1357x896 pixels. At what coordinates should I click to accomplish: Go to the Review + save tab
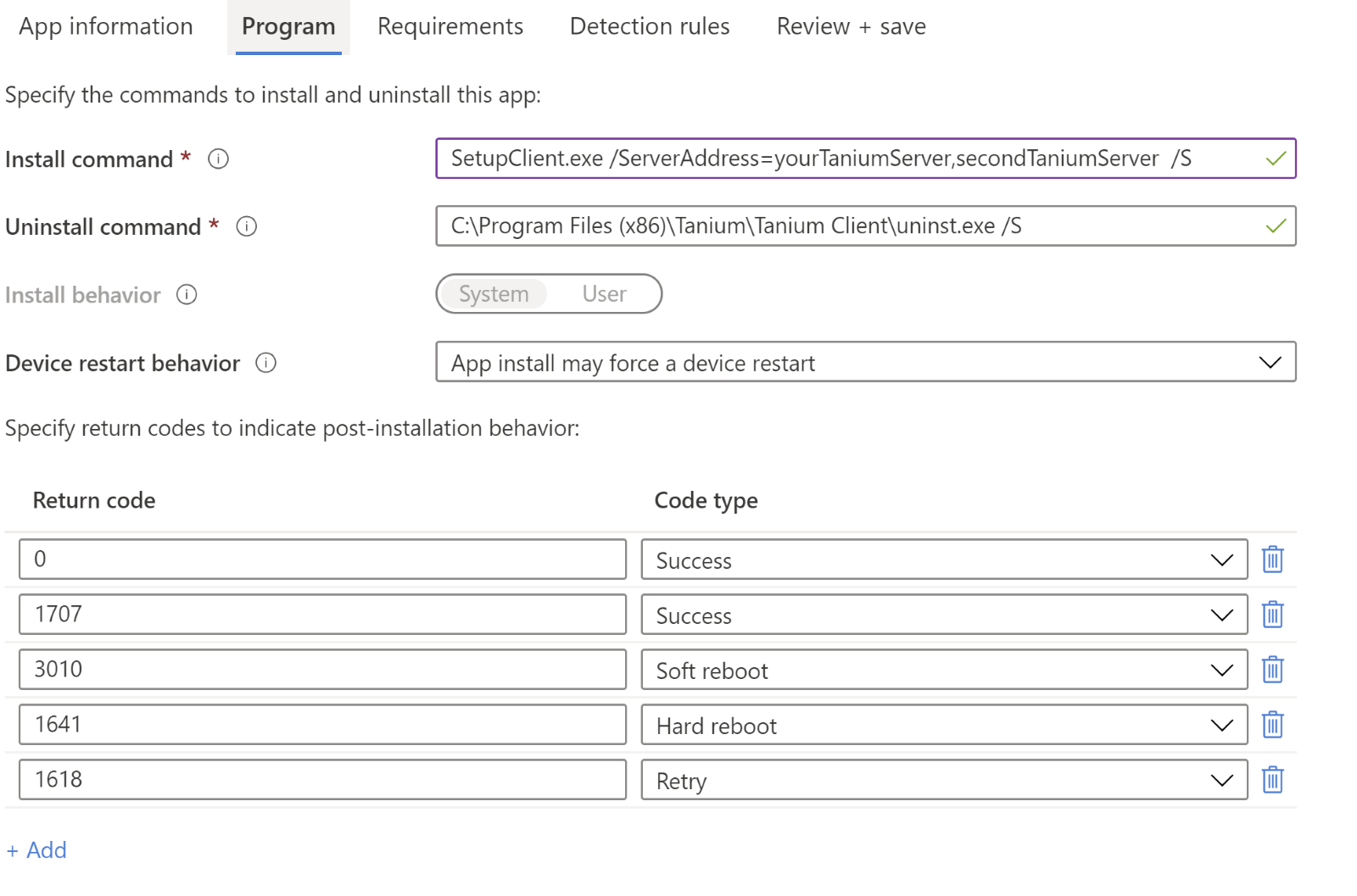(850, 26)
